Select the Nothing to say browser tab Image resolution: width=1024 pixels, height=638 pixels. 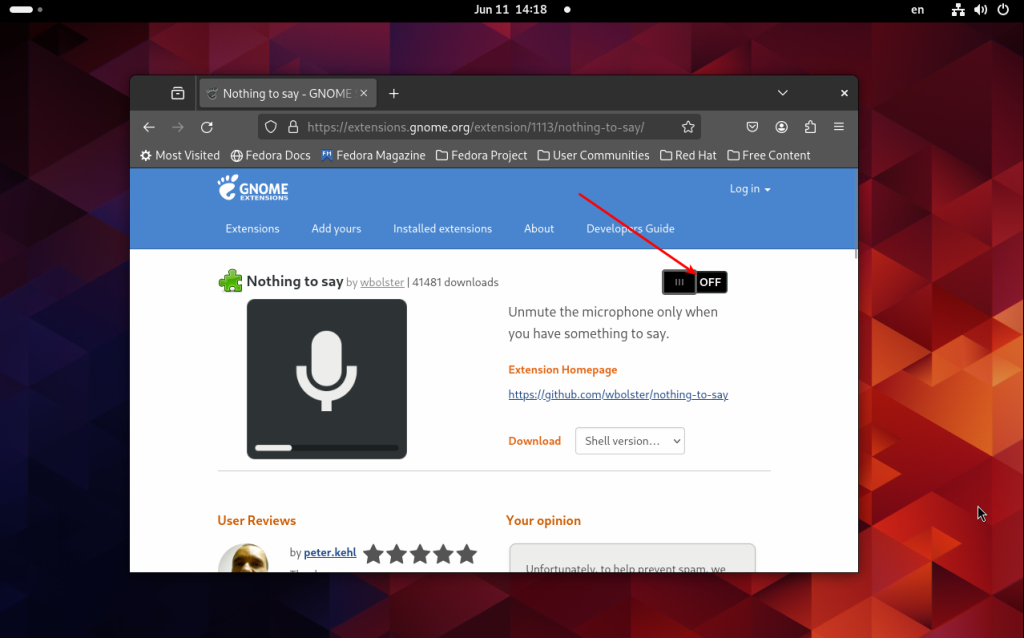[287, 93]
